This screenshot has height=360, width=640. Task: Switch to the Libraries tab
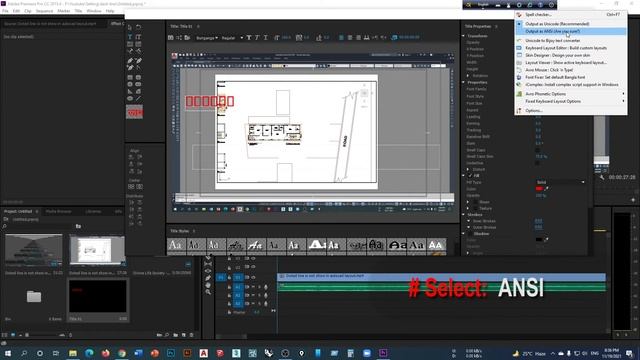93,211
